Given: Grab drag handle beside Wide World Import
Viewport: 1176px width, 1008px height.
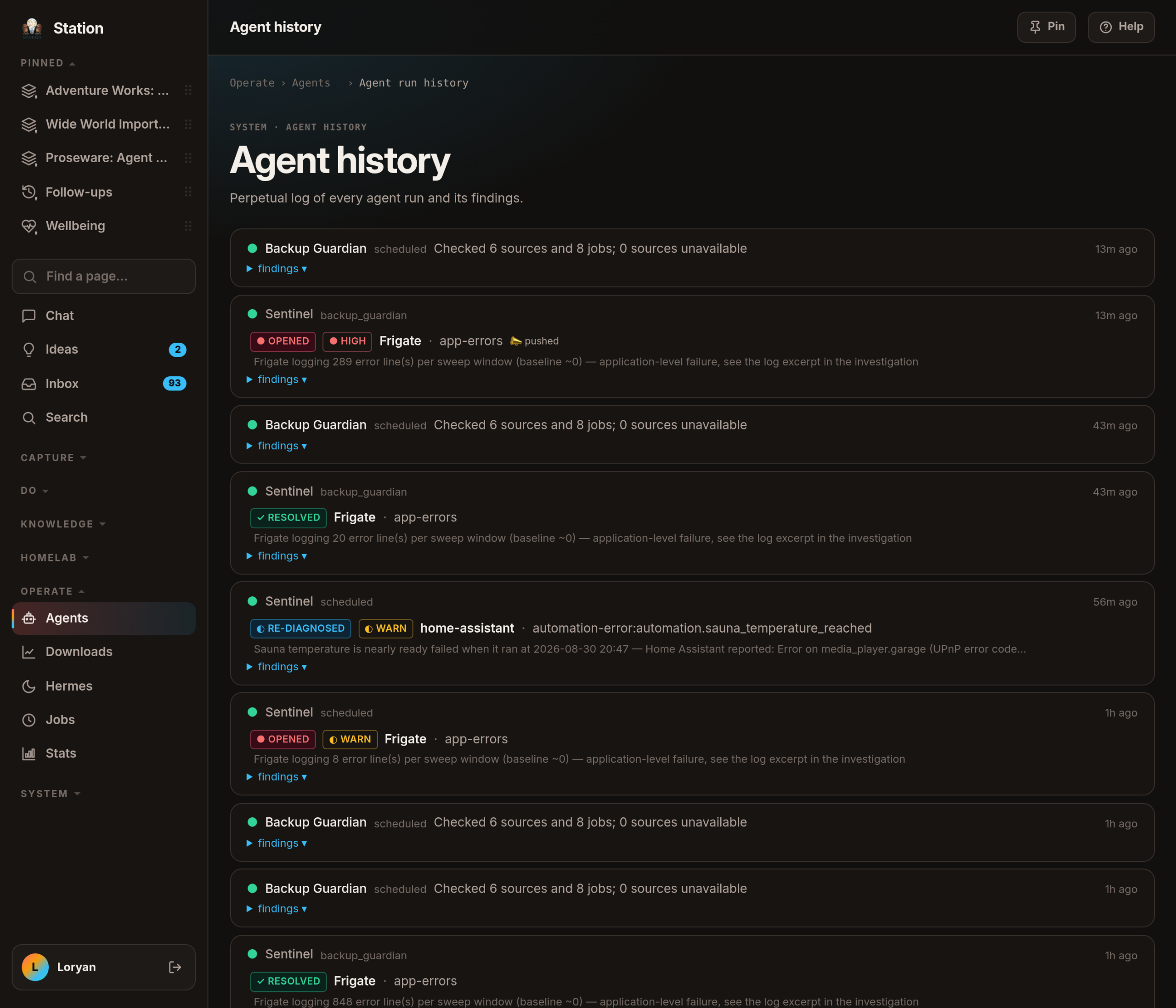Looking at the screenshot, I should 188,124.
